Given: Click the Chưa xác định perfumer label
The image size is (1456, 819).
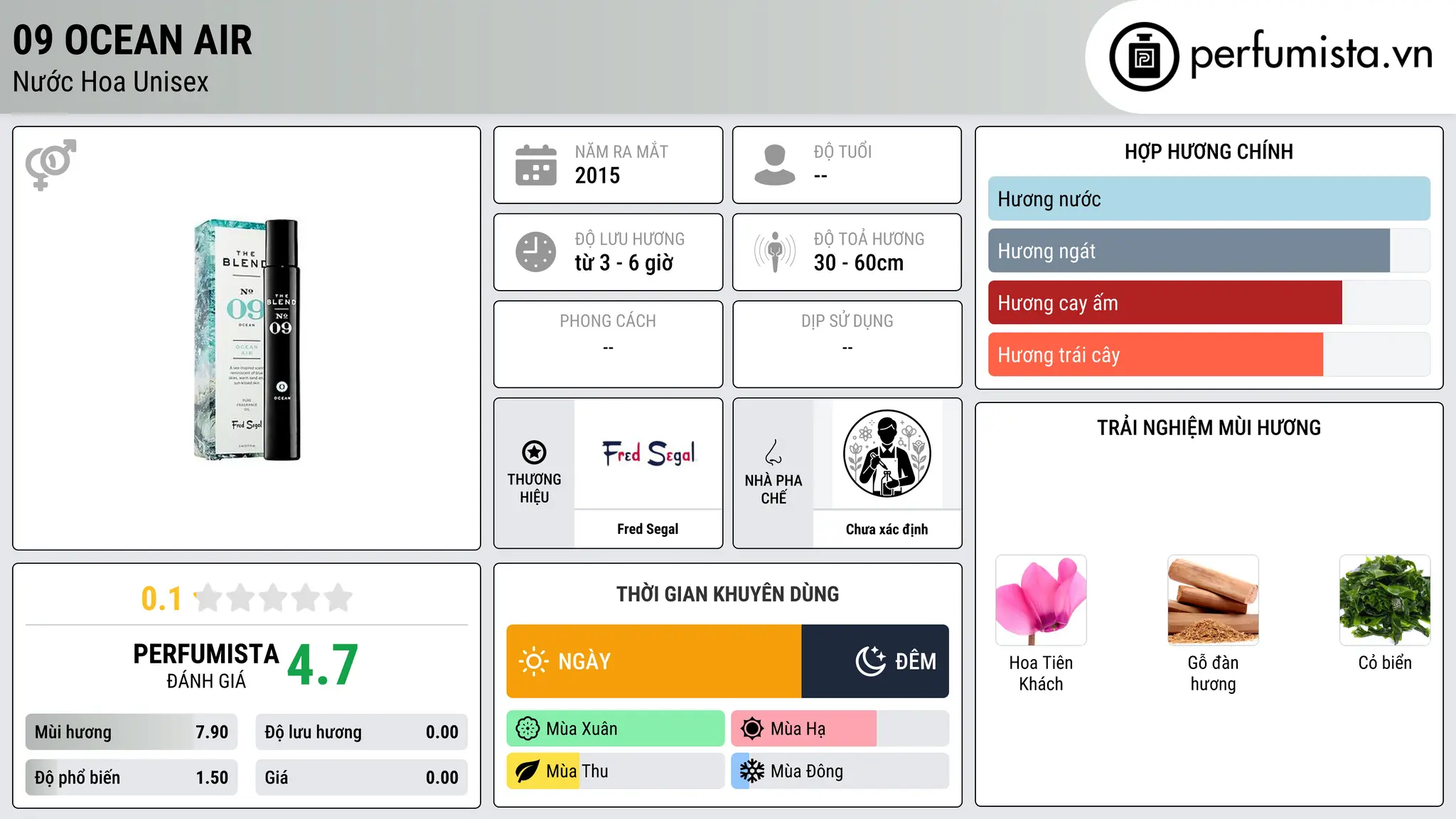Looking at the screenshot, I should (x=887, y=529).
